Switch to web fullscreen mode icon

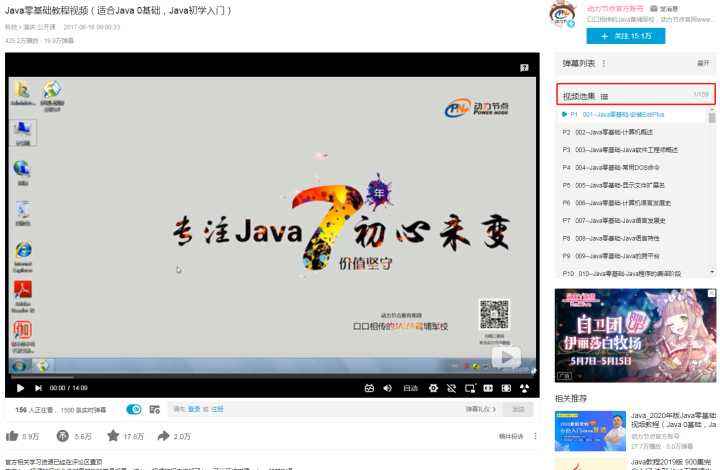coord(506,388)
